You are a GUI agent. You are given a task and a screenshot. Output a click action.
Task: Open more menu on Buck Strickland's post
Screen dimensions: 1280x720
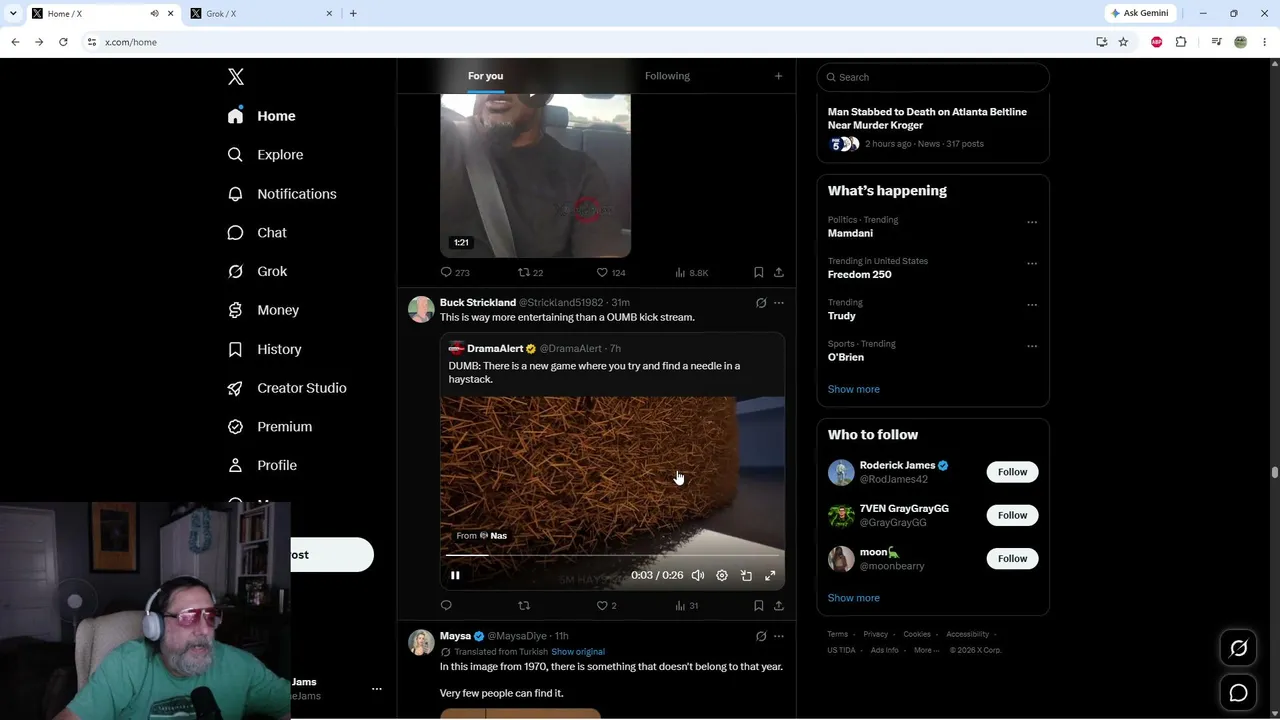(779, 303)
